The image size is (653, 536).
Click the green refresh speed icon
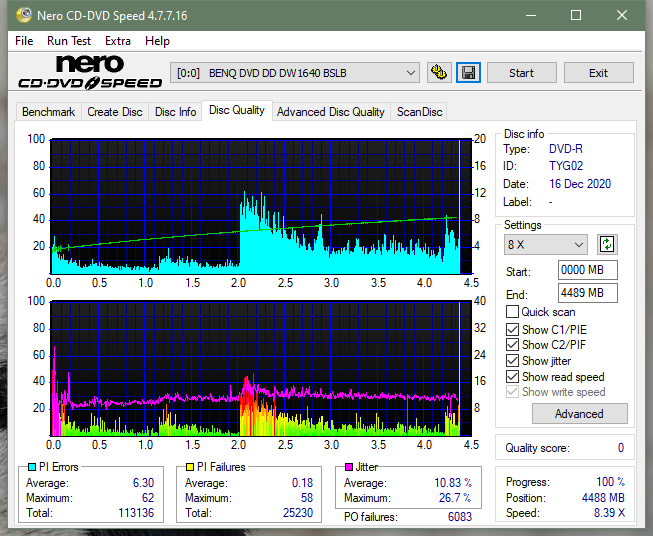[607, 244]
